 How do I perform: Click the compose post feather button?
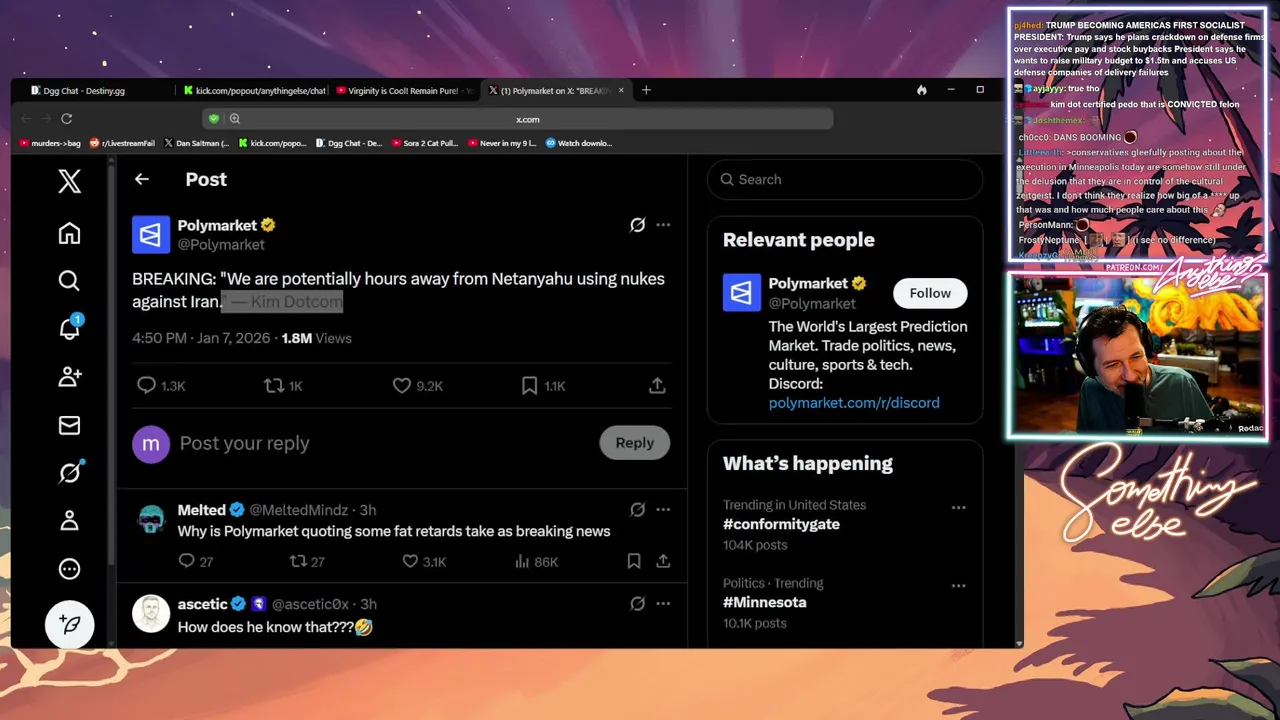(x=69, y=624)
